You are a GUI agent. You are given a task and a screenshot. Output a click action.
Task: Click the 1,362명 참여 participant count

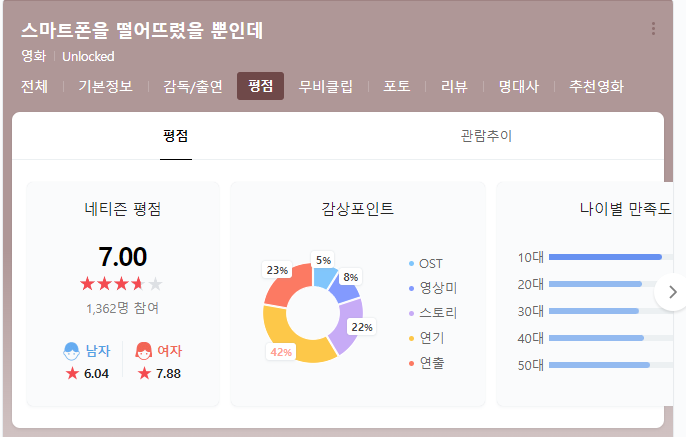coord(122,308)
